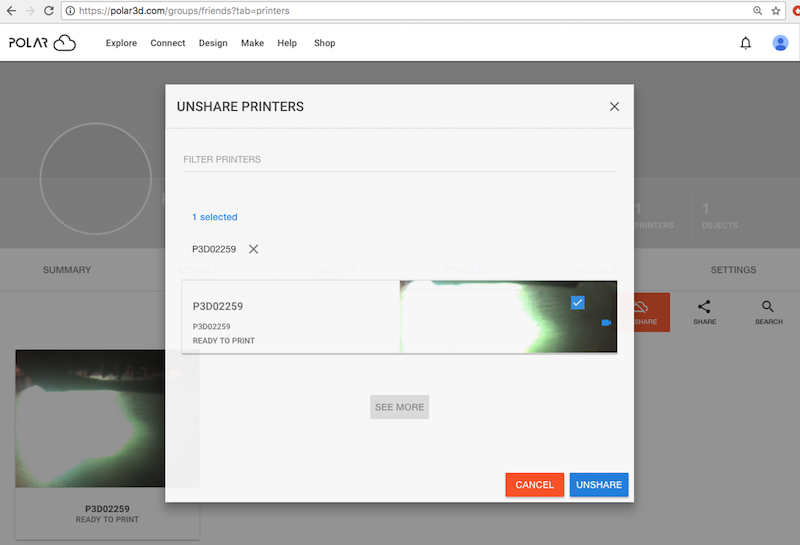800x545 pixels.
Task: Open the Polar Cloud logo home
Action: pyautogui.click(x=42, y=43)
